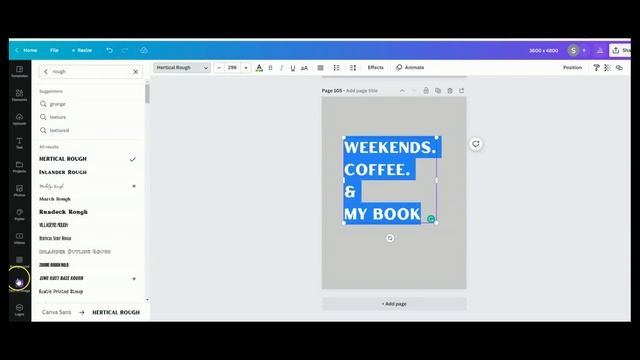Duplicate page 105
640x360 pixels.
pos(438,91)
